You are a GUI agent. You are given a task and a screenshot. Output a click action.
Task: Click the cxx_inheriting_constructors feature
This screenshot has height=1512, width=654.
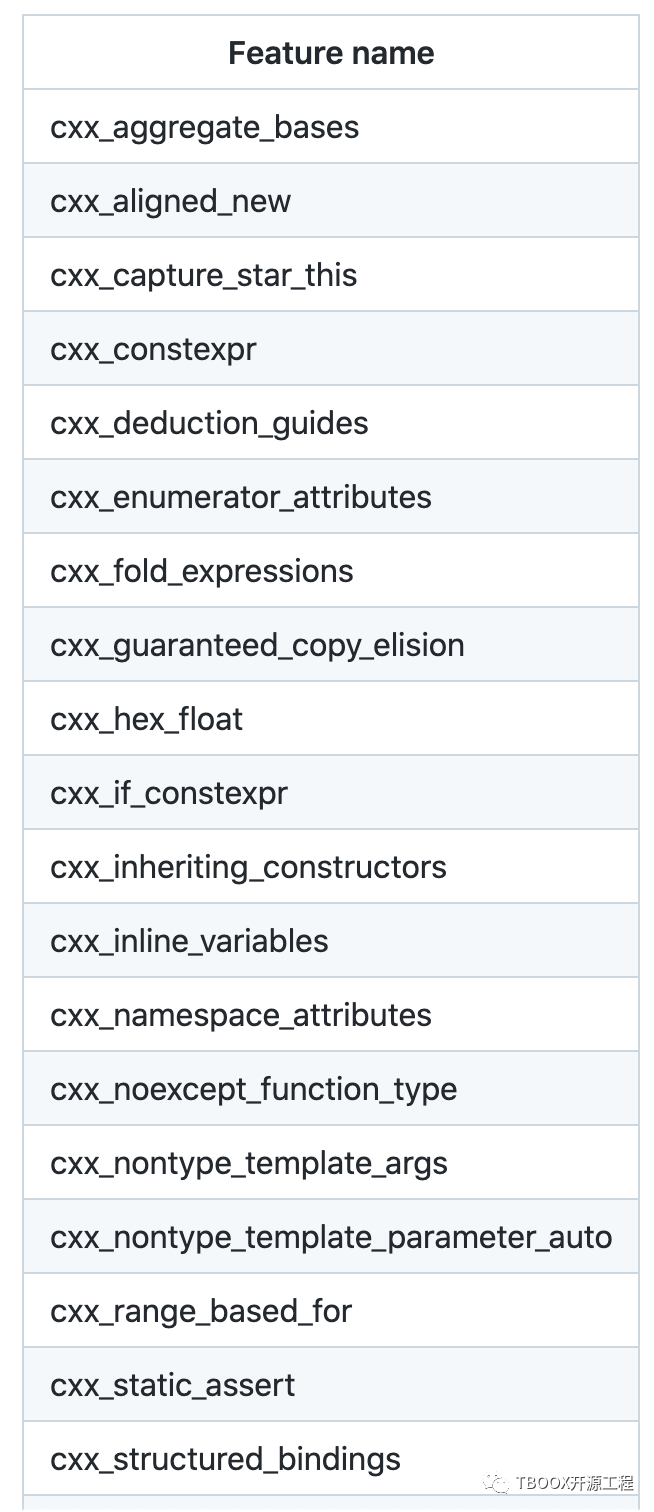coord(331,866)
